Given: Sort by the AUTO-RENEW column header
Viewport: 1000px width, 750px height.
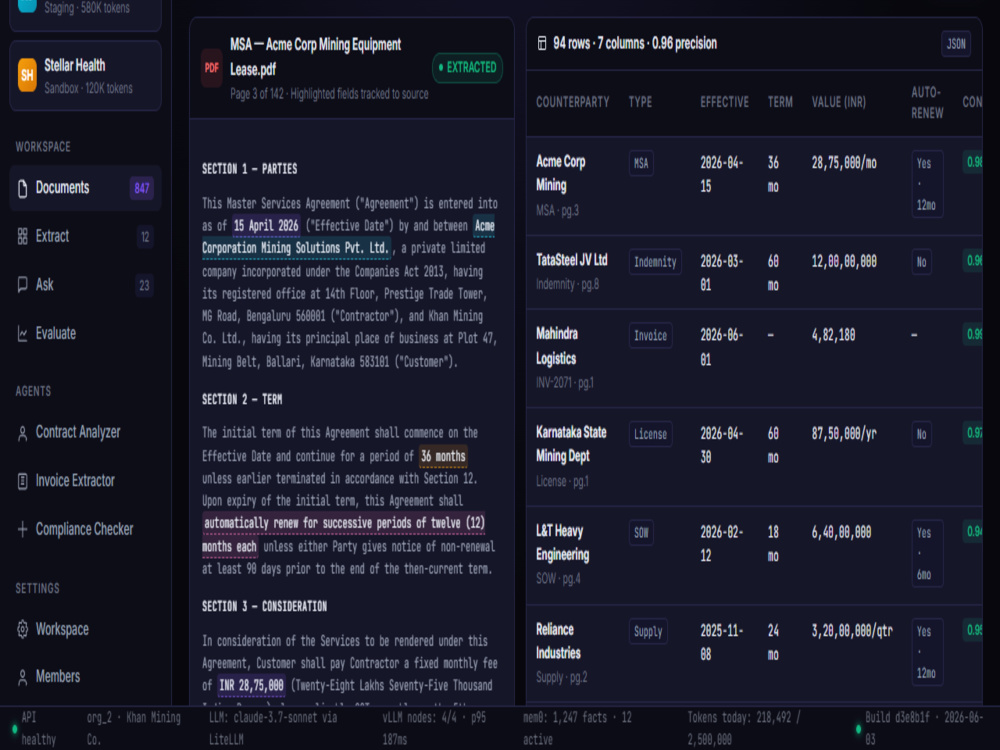Looking at the screenshot, I should coord(927,102).
